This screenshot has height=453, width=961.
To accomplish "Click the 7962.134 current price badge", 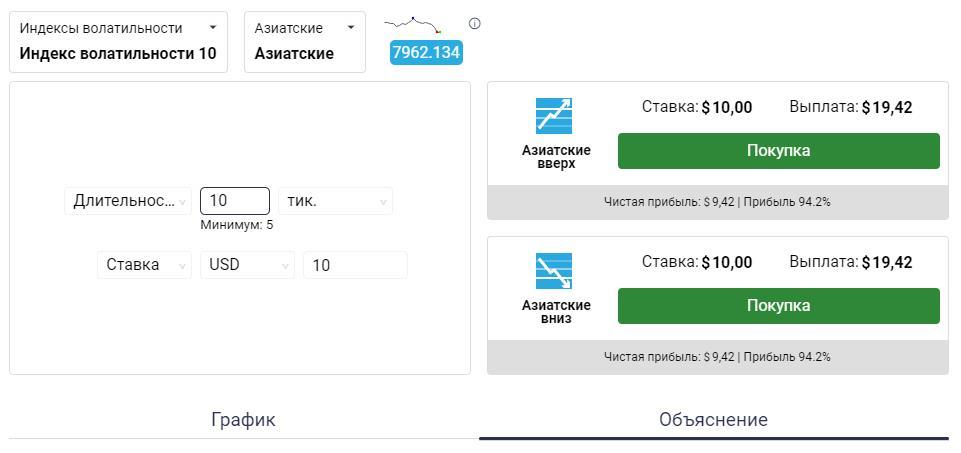I will point(426,52).
